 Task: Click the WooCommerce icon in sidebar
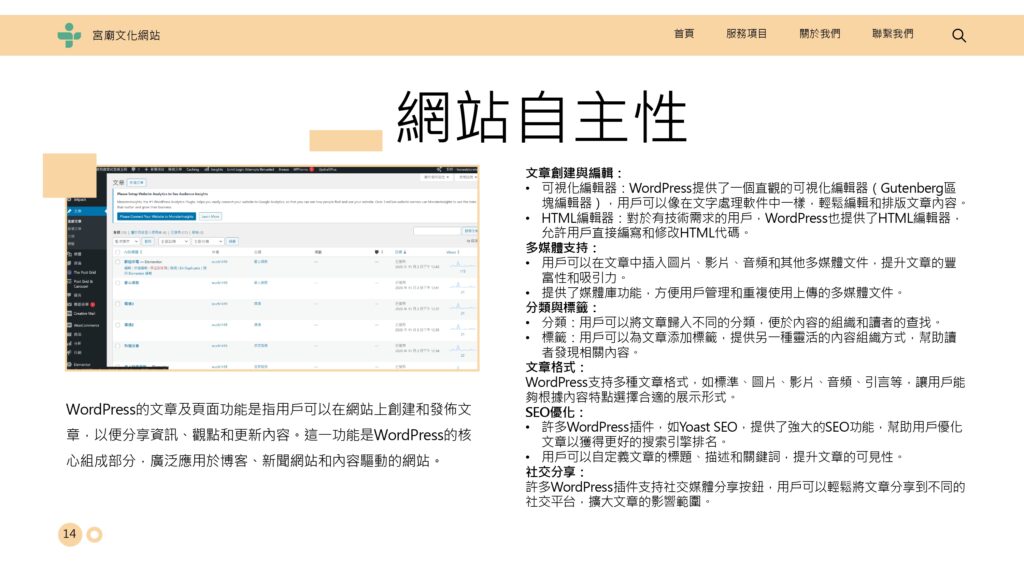pyautogui.click(x=70, y=325)
